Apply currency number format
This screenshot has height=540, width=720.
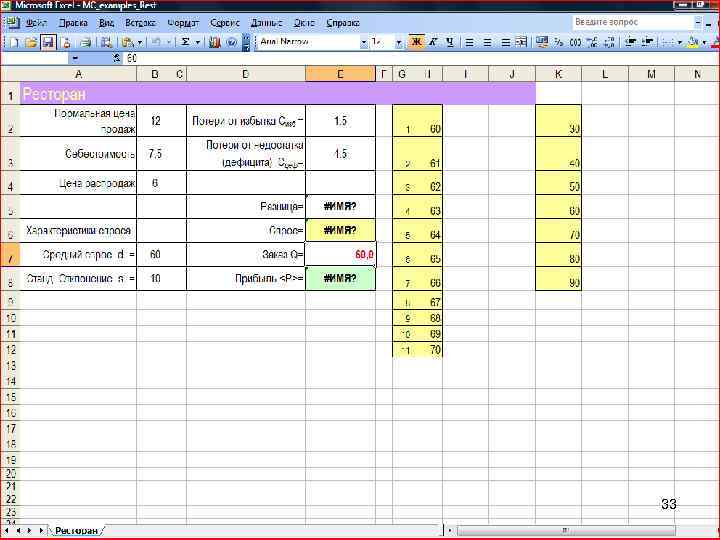point(542,42)
